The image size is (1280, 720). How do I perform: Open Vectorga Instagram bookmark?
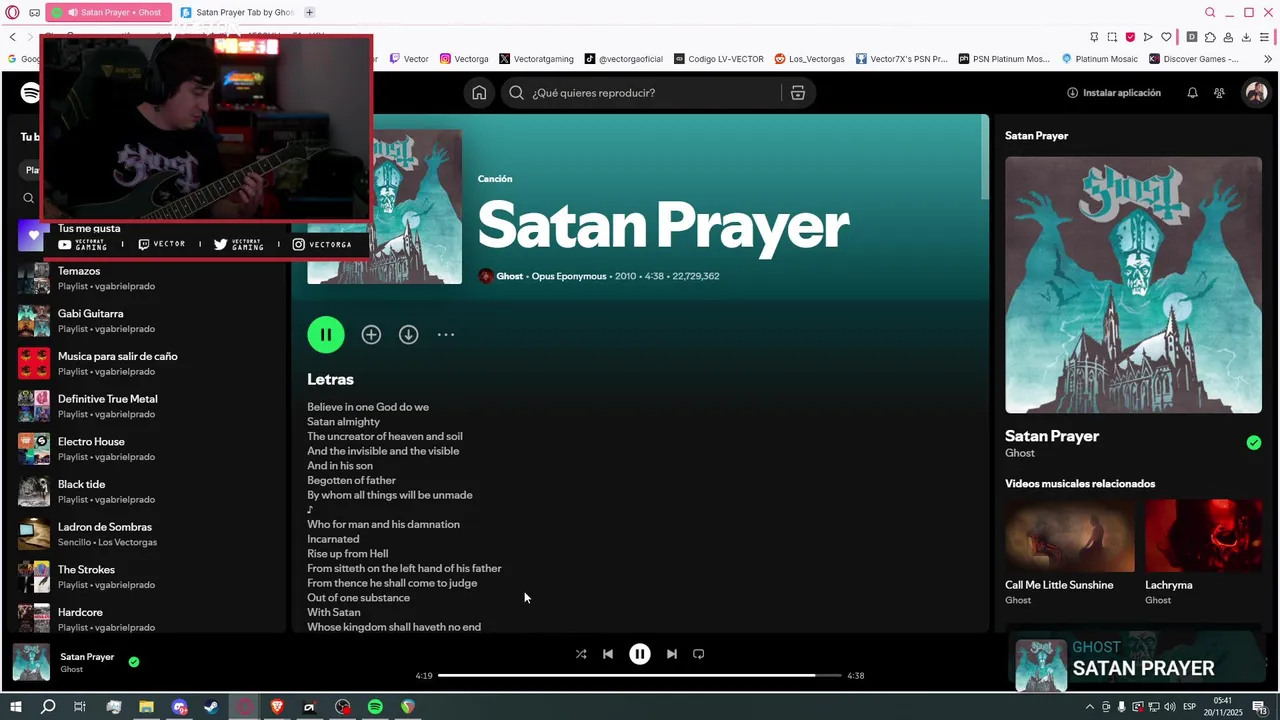[464, 59]
